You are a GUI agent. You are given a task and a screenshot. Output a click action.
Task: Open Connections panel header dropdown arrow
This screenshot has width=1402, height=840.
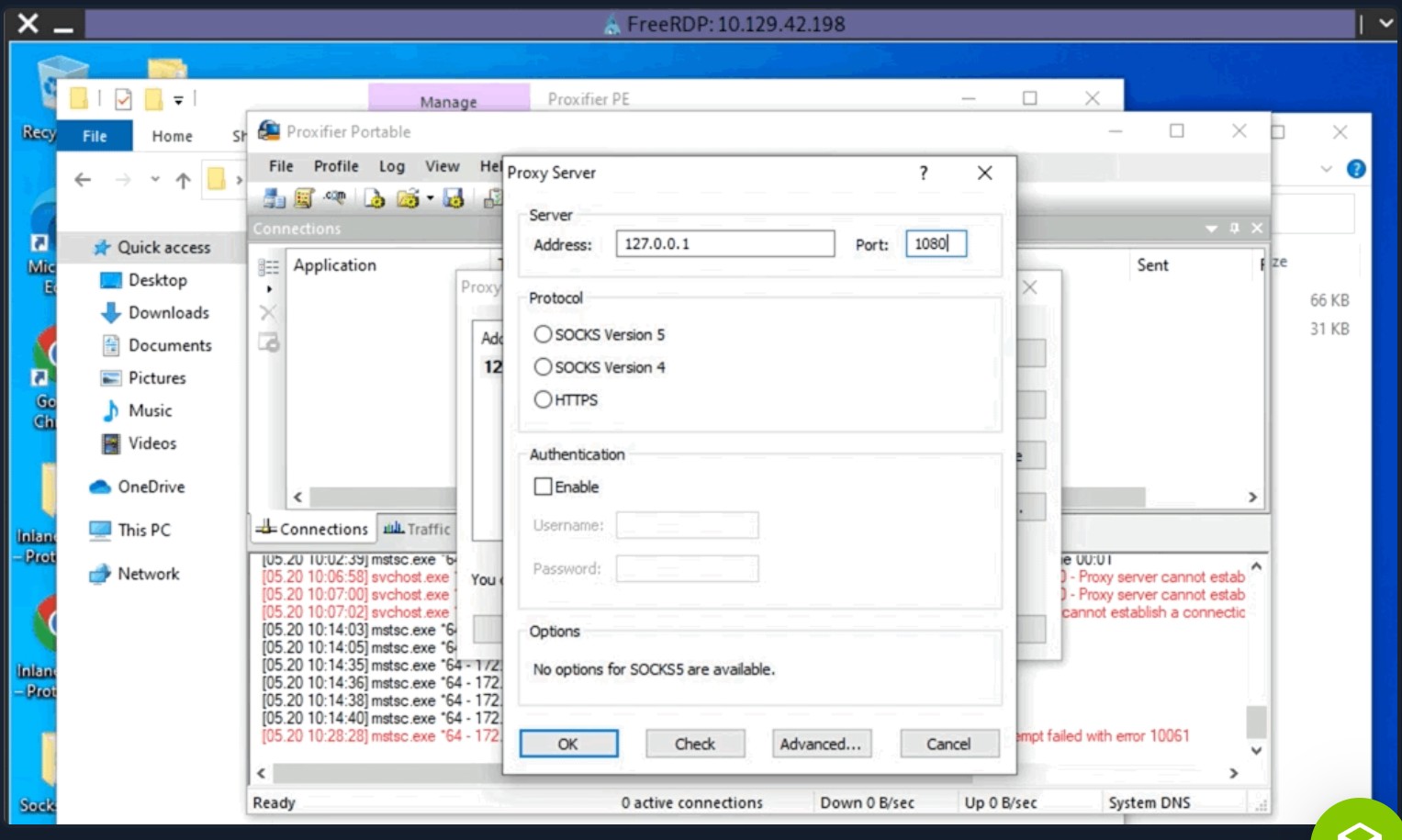(x=1211, y=228)
